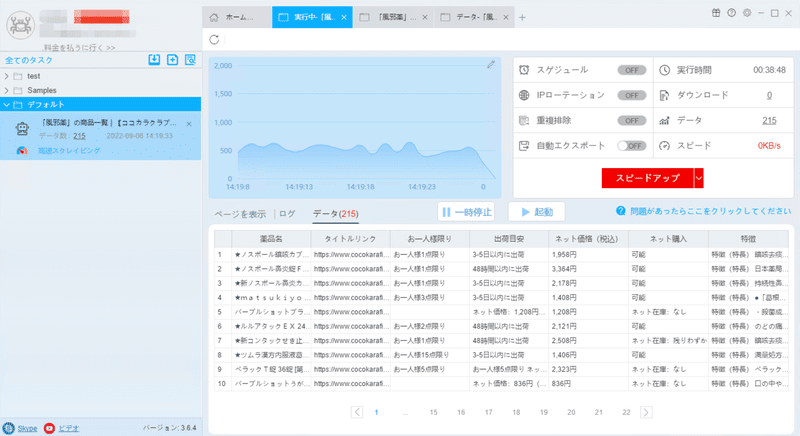Click the スピードアップ button
Image resolution: width=800 pixels, height=436 pixels.
[647, 178]
